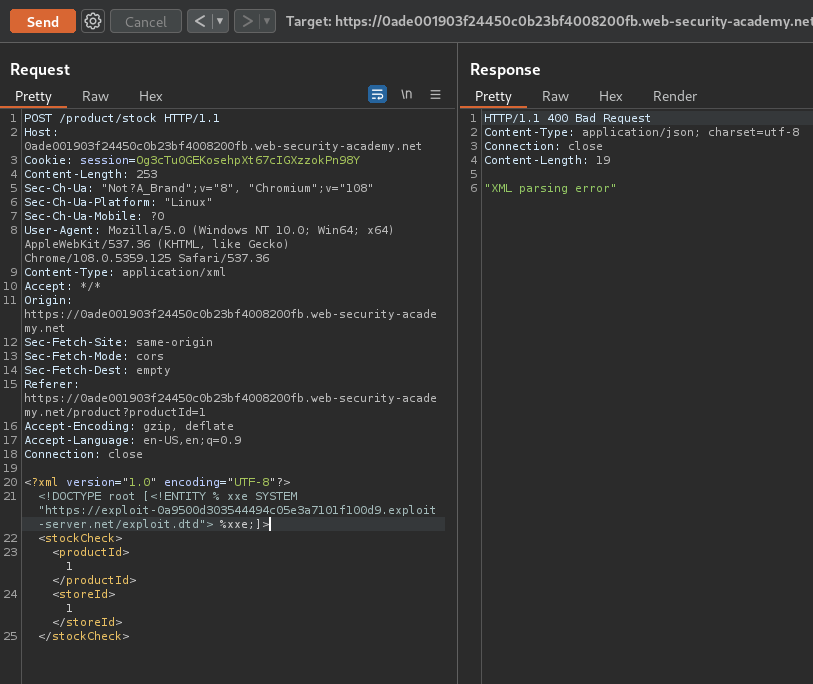The height and width of the screenshot is (684, 813).
Task: Click the Content-Type: application/xml header
Action: 125,272
